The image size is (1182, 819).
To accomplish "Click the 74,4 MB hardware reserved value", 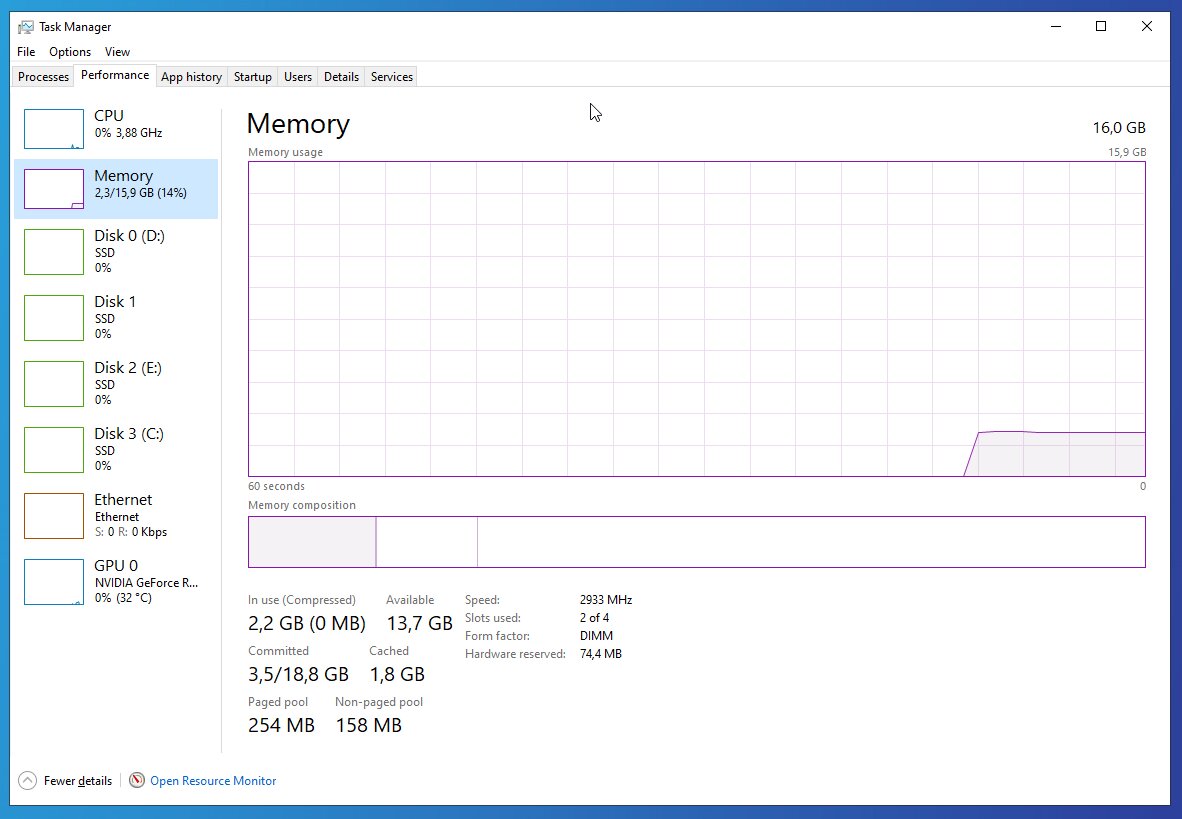I will tap(601, 654).
